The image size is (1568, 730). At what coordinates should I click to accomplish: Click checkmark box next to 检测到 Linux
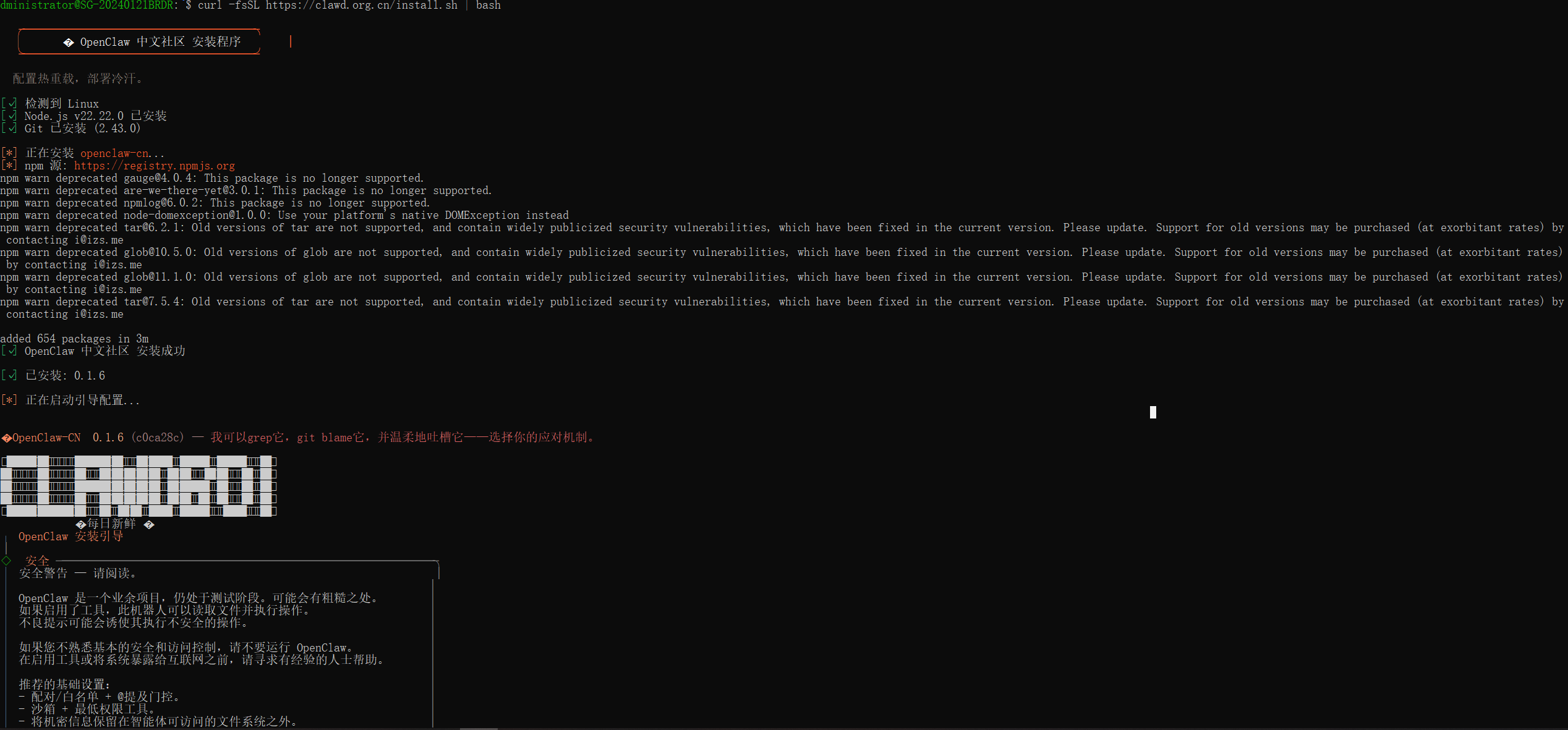9,103
